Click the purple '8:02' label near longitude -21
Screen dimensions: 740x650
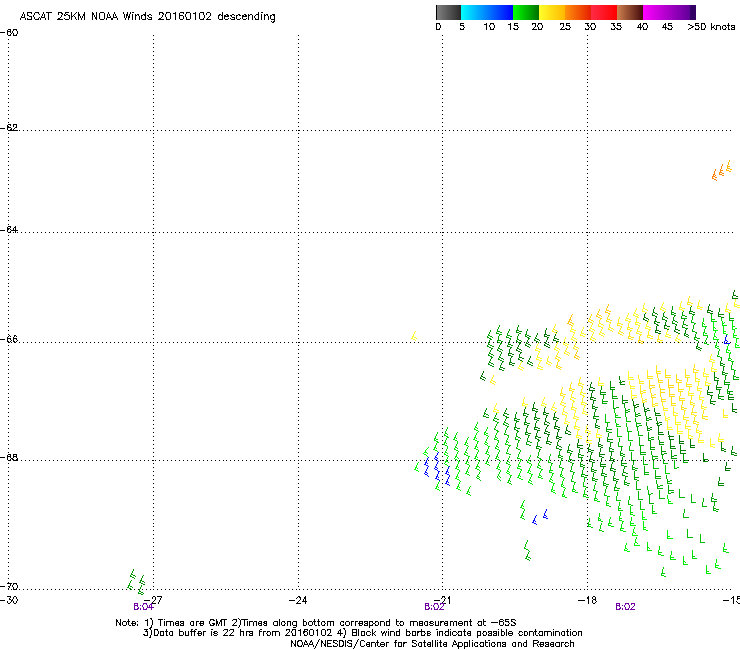pyautogui.click(x=434, y=607)
